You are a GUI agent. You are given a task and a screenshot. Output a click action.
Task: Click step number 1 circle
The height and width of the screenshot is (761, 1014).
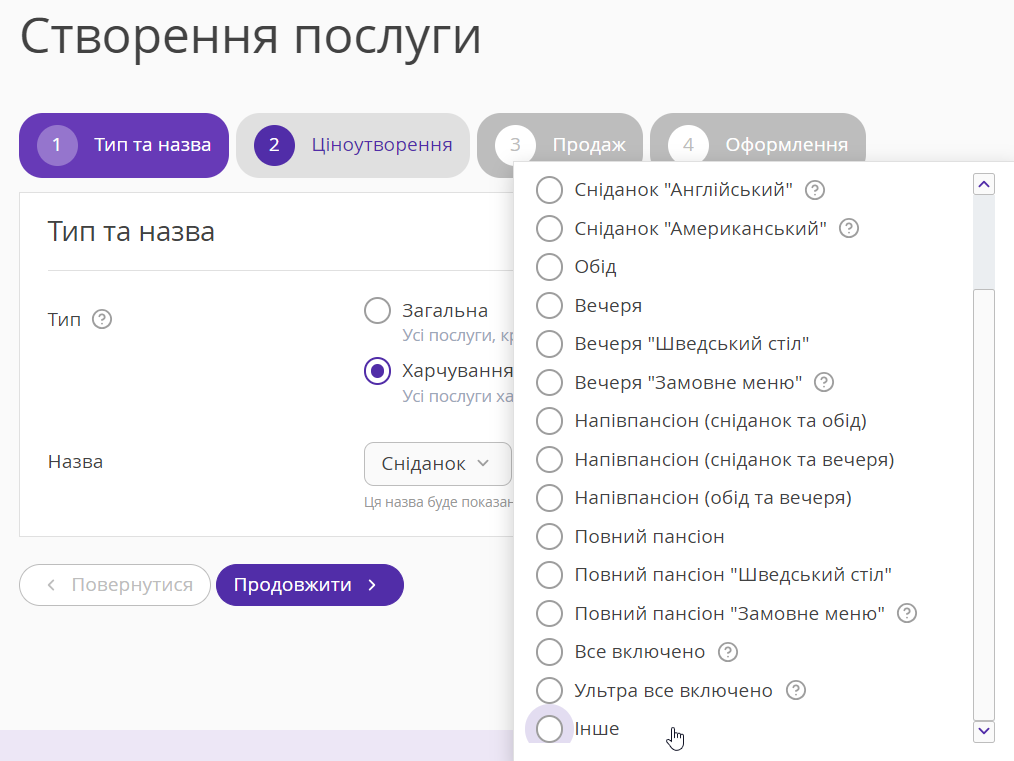coord(58,145)
